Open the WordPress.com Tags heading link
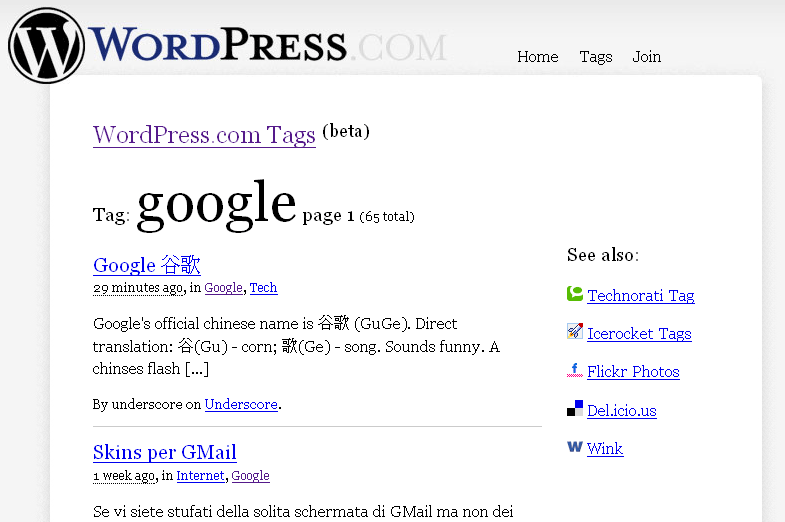 [x=204, y=135]
